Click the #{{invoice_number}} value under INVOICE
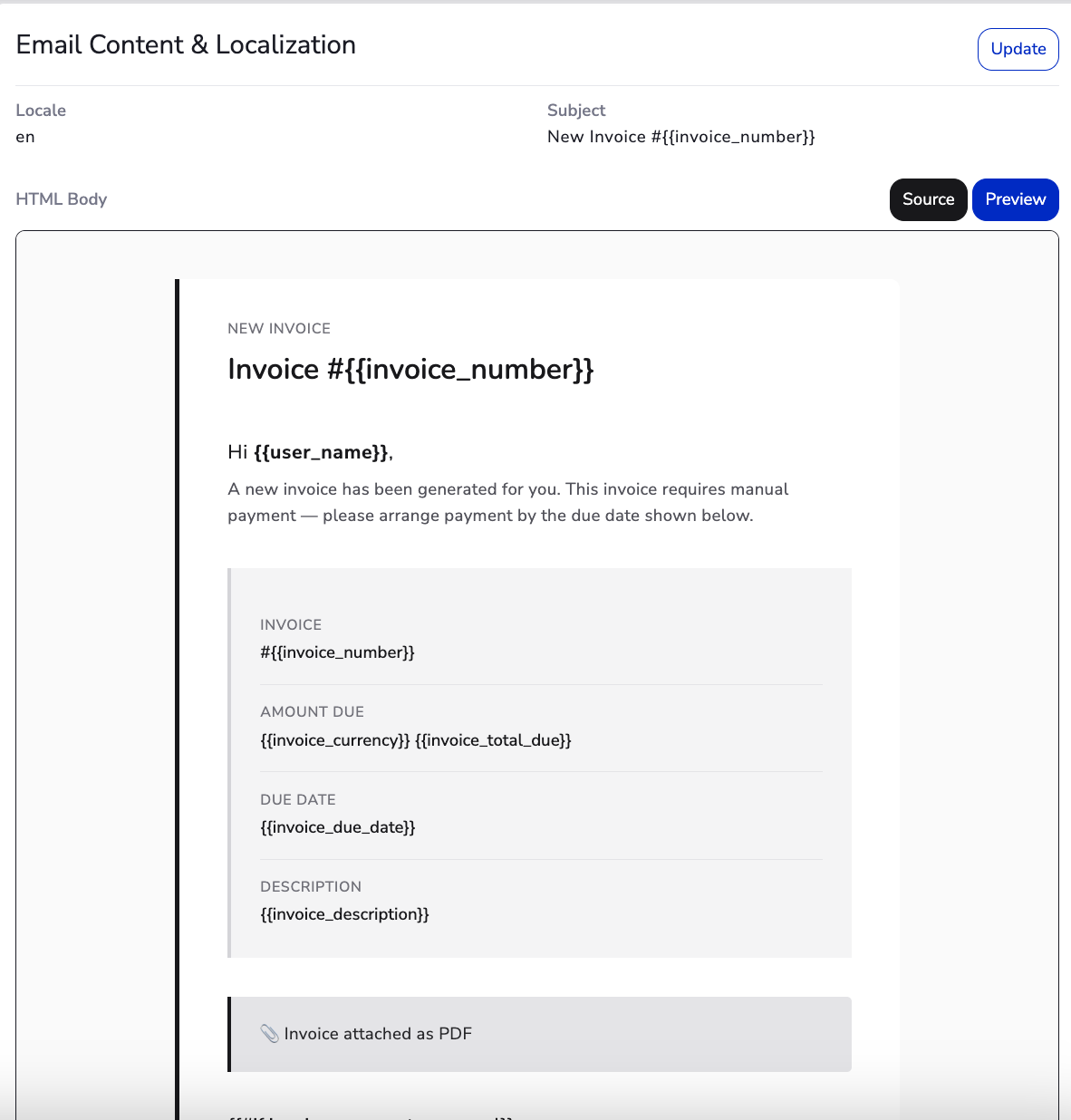 337,652
